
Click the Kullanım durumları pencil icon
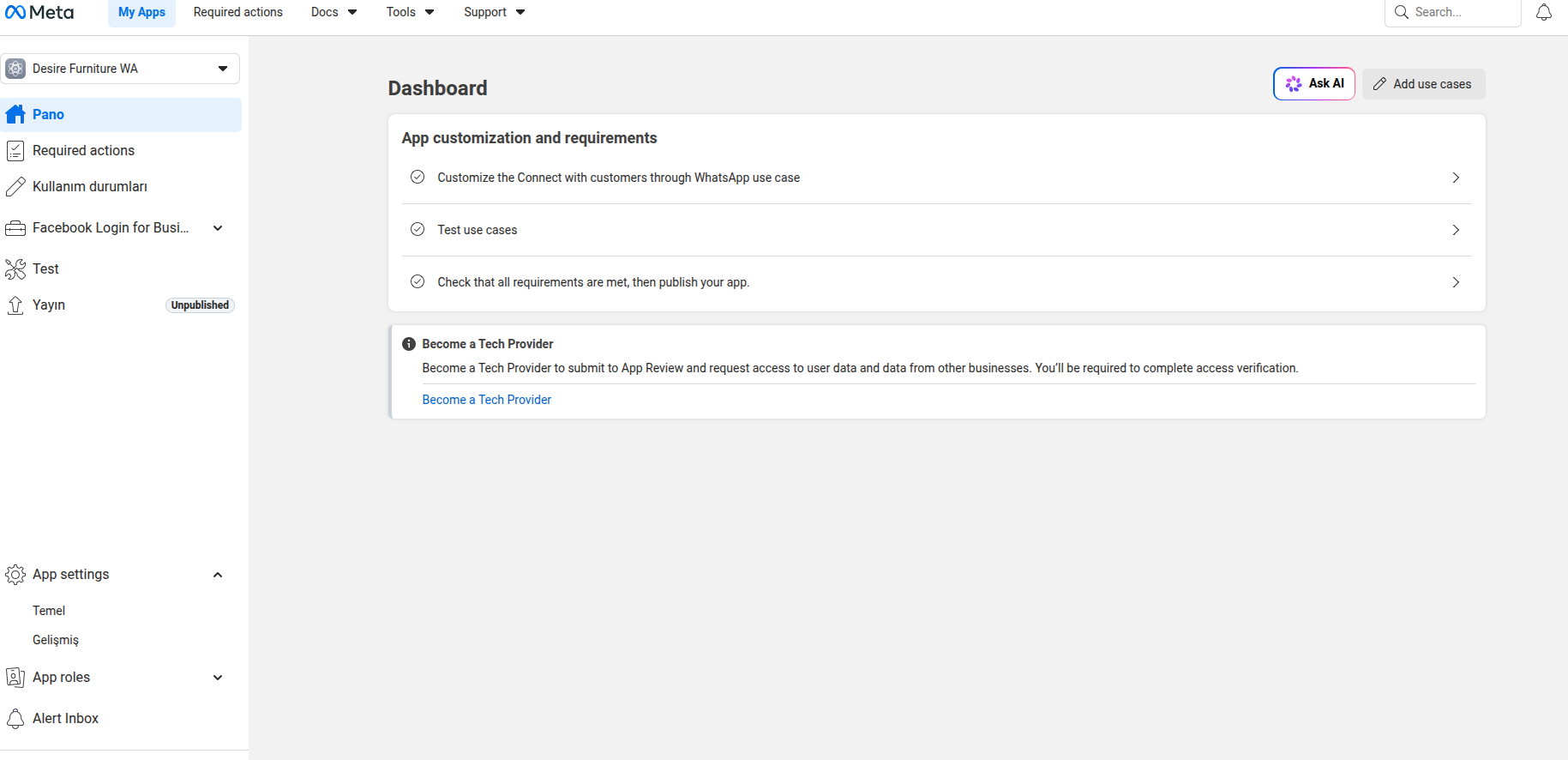coord(15,187)
